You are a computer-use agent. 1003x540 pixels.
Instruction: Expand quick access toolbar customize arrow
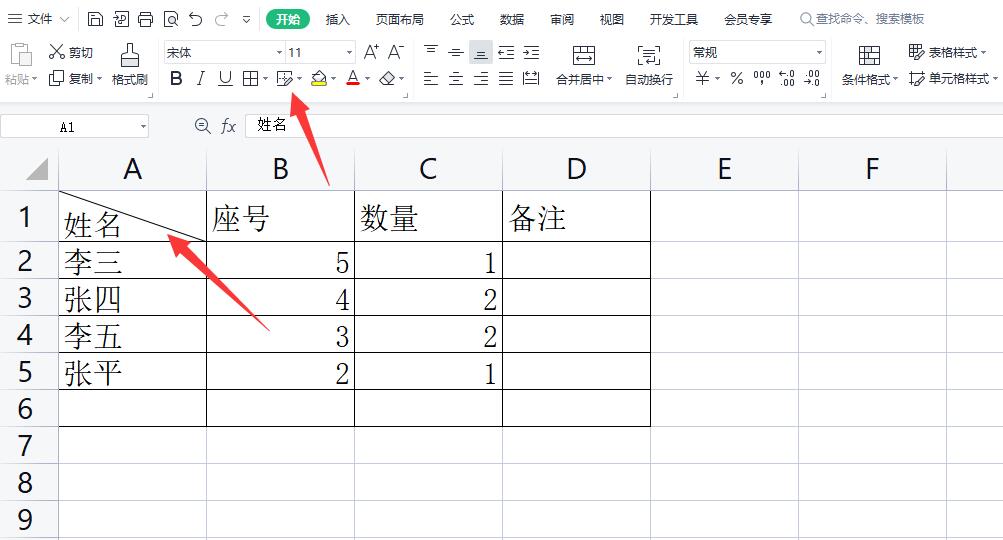246,20
